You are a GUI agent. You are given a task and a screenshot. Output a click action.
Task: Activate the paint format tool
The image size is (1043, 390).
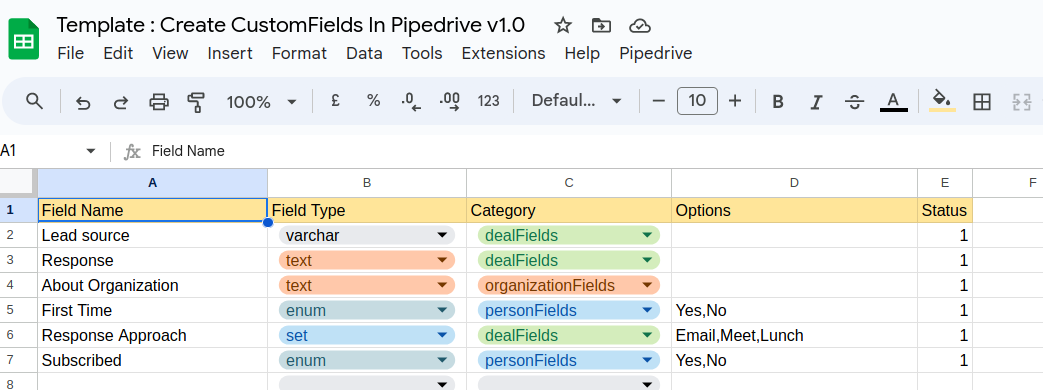(x=196, y=102)
